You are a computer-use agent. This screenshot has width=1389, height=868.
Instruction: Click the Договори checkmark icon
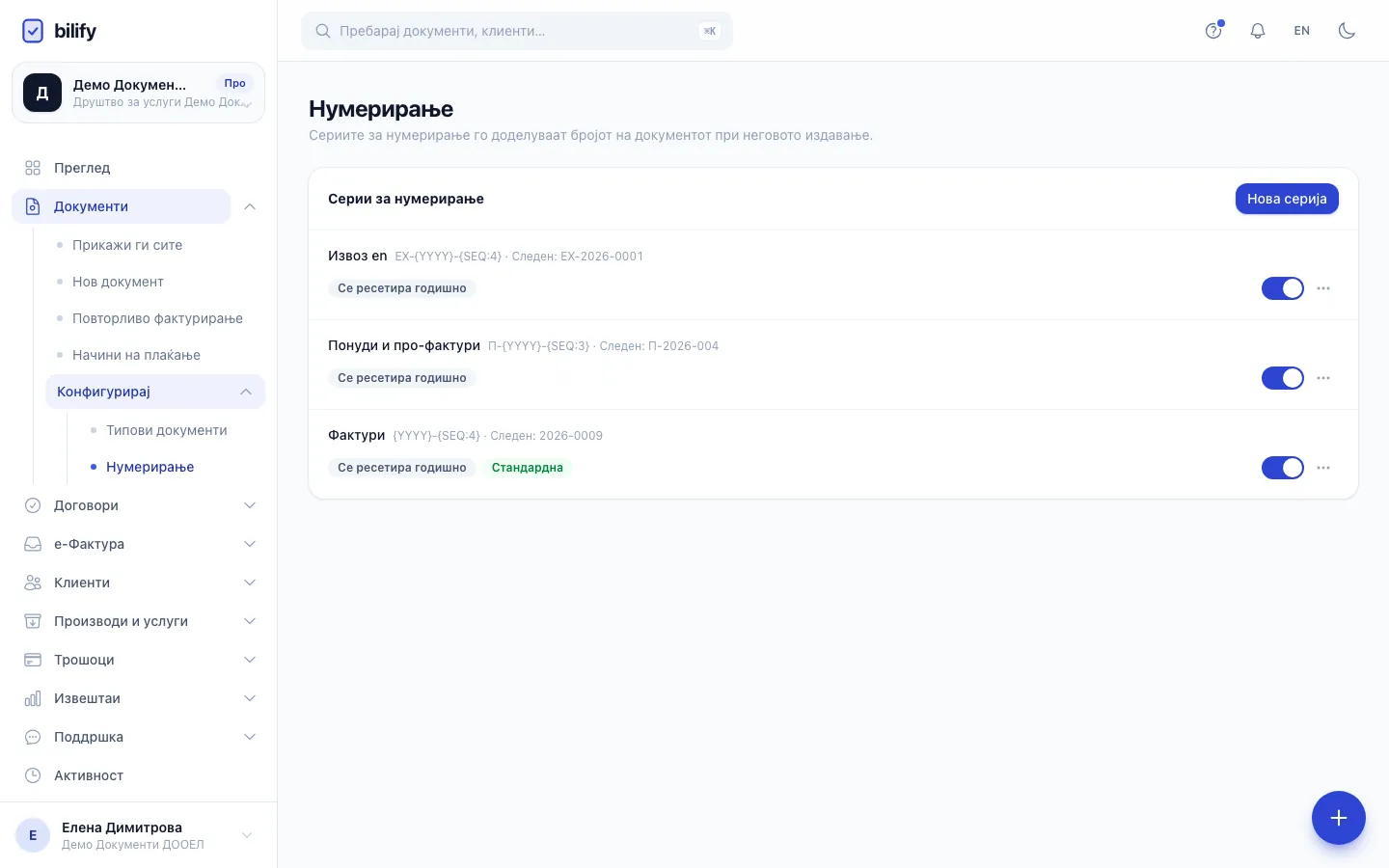(33, 505)
